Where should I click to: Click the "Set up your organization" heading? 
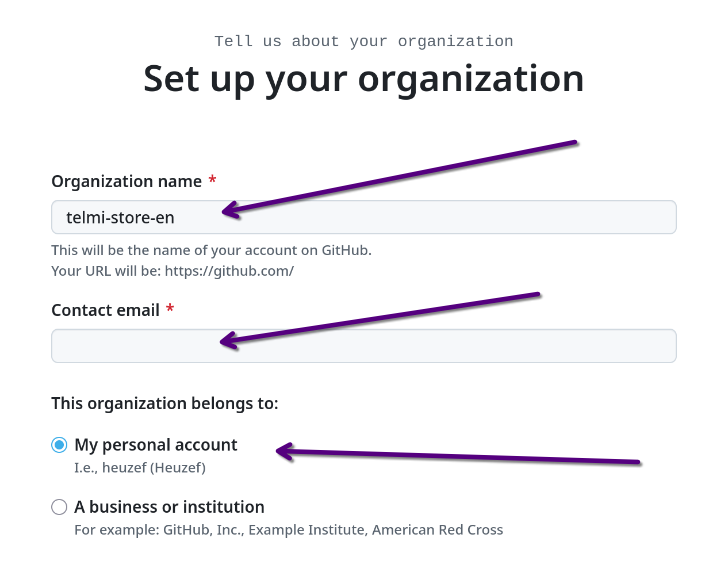tap(363, 78)
